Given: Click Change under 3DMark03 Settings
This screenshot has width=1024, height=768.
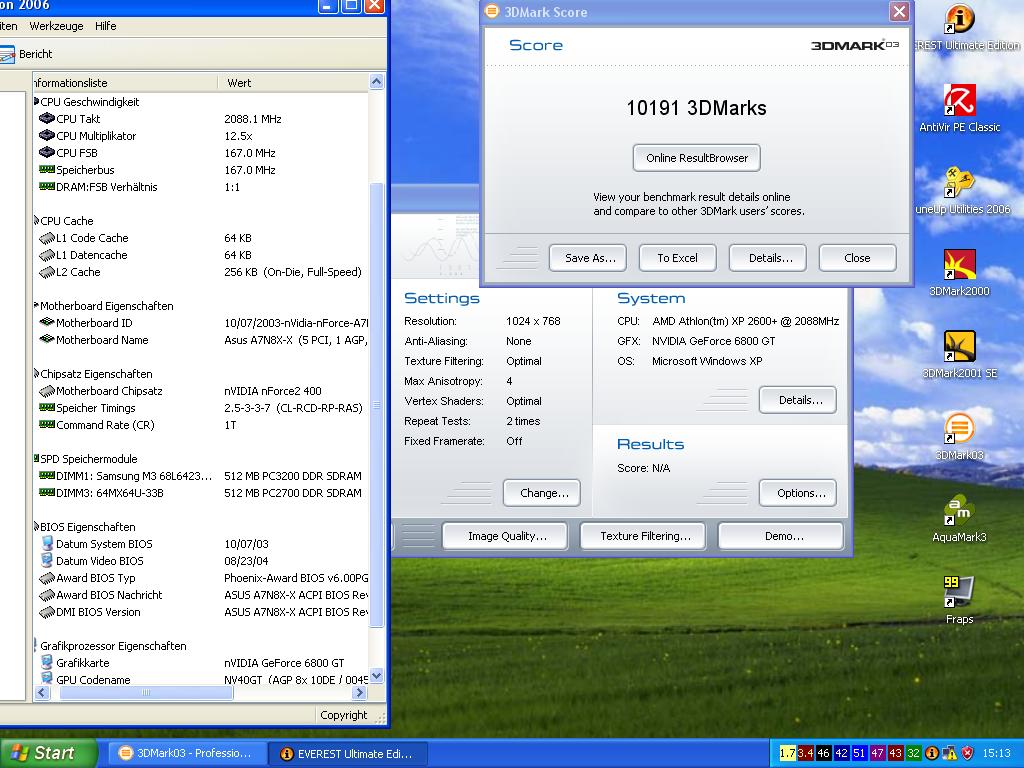Looking at the screenshot, I should 542,493.
